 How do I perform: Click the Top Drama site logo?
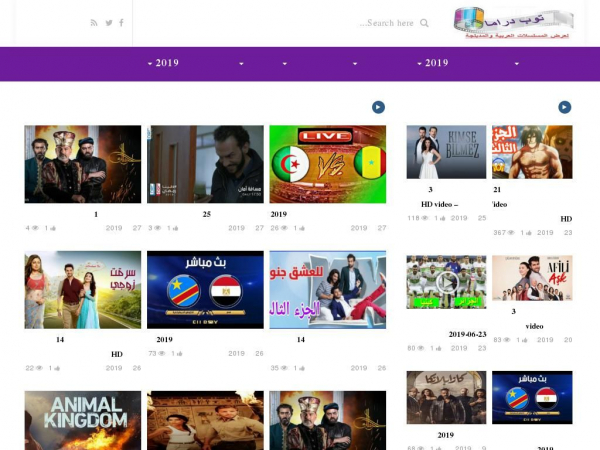pos(514,23)
